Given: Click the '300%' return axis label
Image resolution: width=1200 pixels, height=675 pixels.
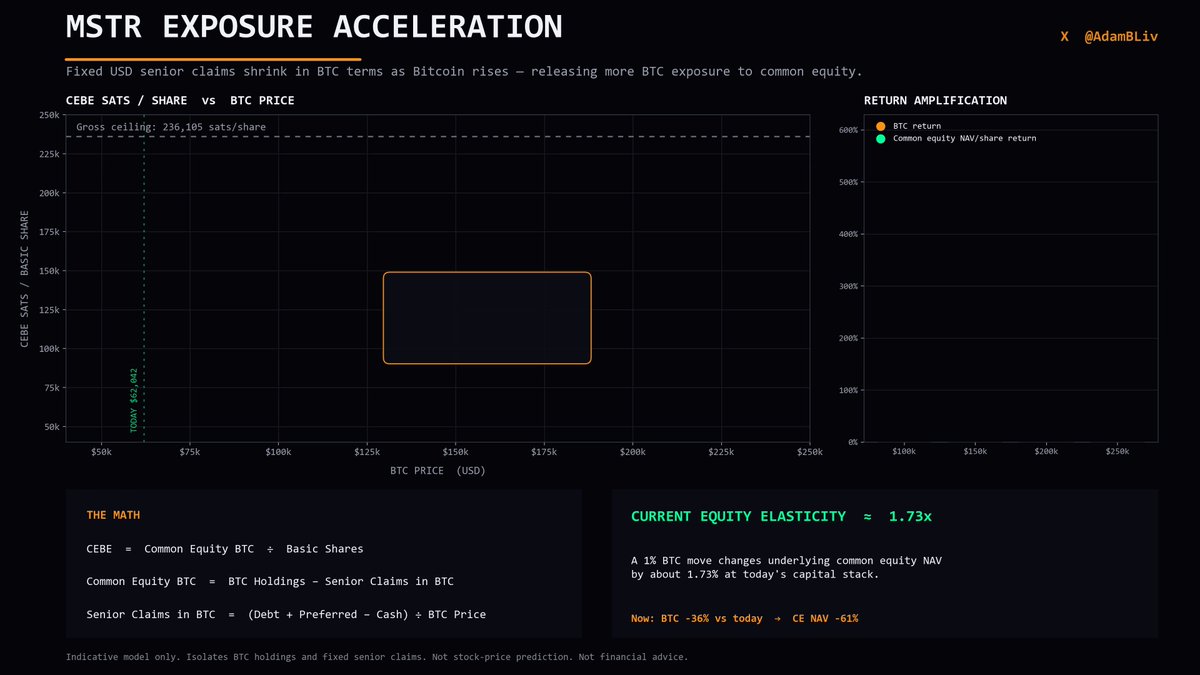Looking at the screenshot, I should [x=850, y=286].
